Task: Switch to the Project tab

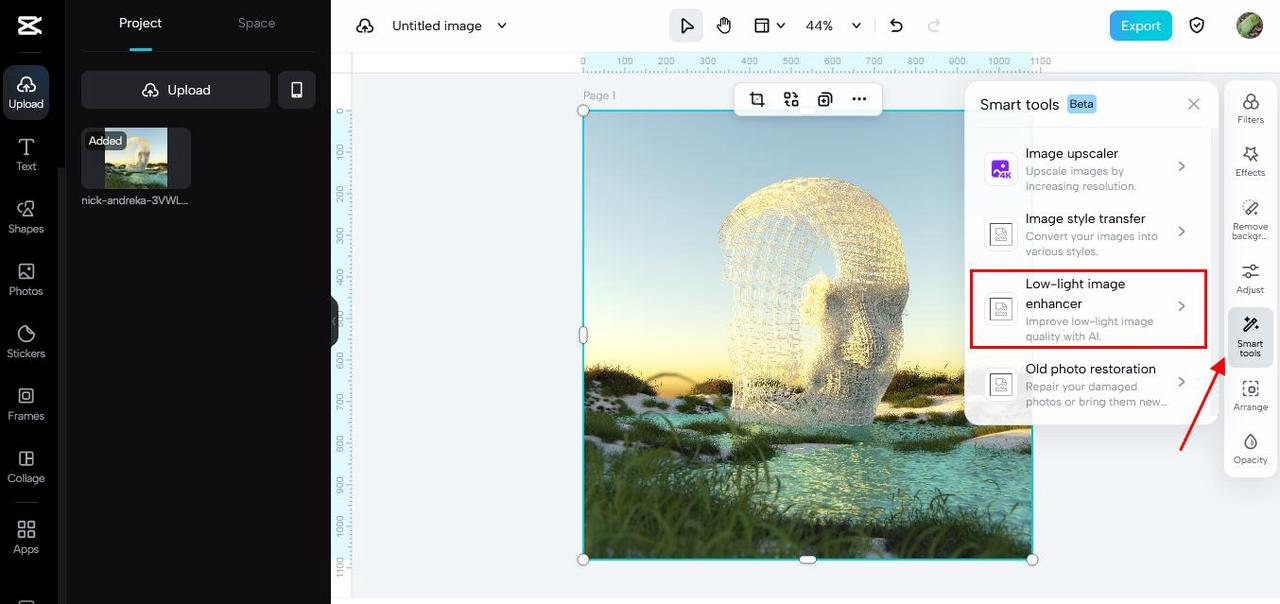Action: (140, 23)
